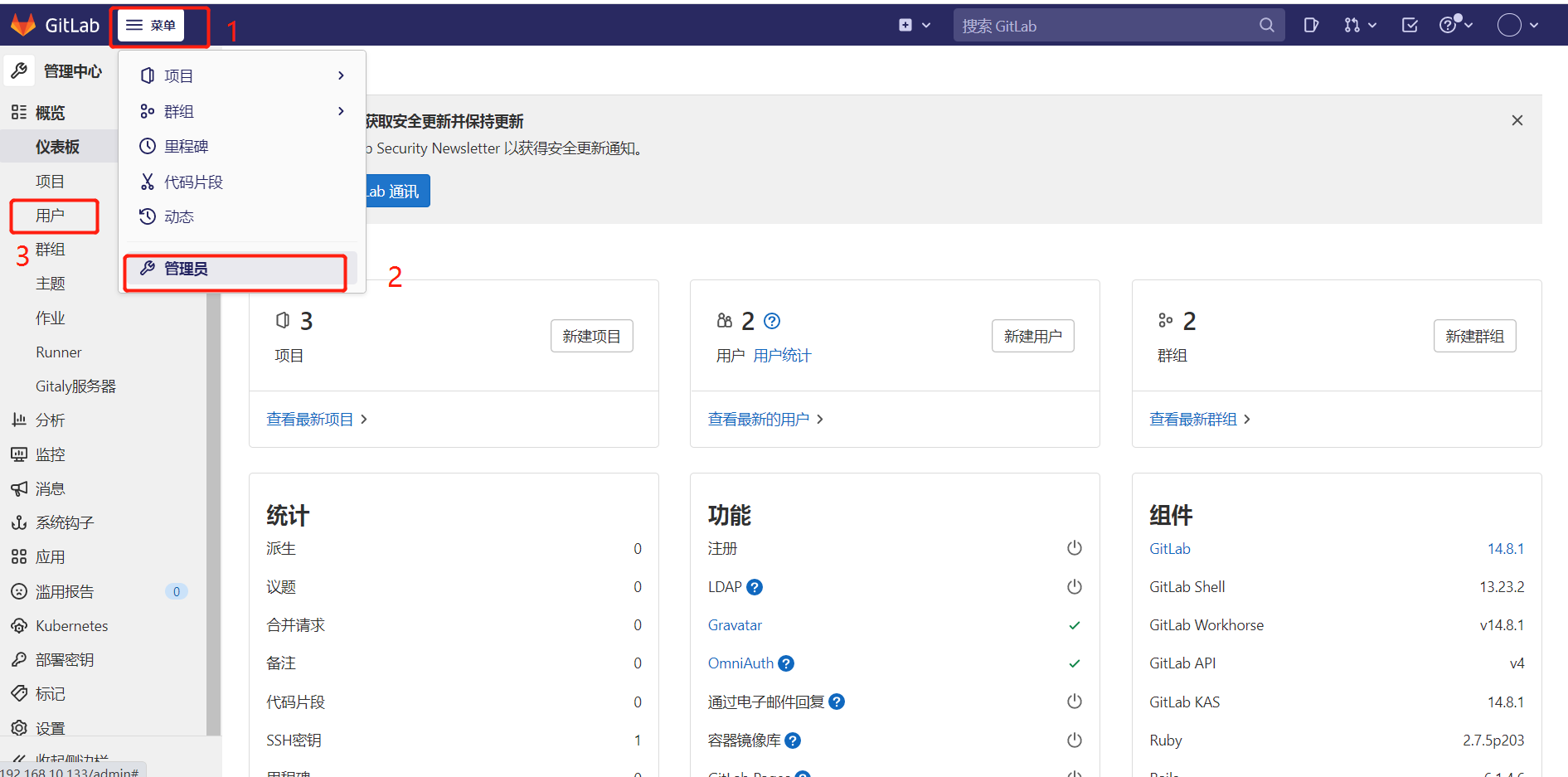Click the LDAP power status icon
This screenshot has height=777, width=1568.
[x=1075, y=587]
